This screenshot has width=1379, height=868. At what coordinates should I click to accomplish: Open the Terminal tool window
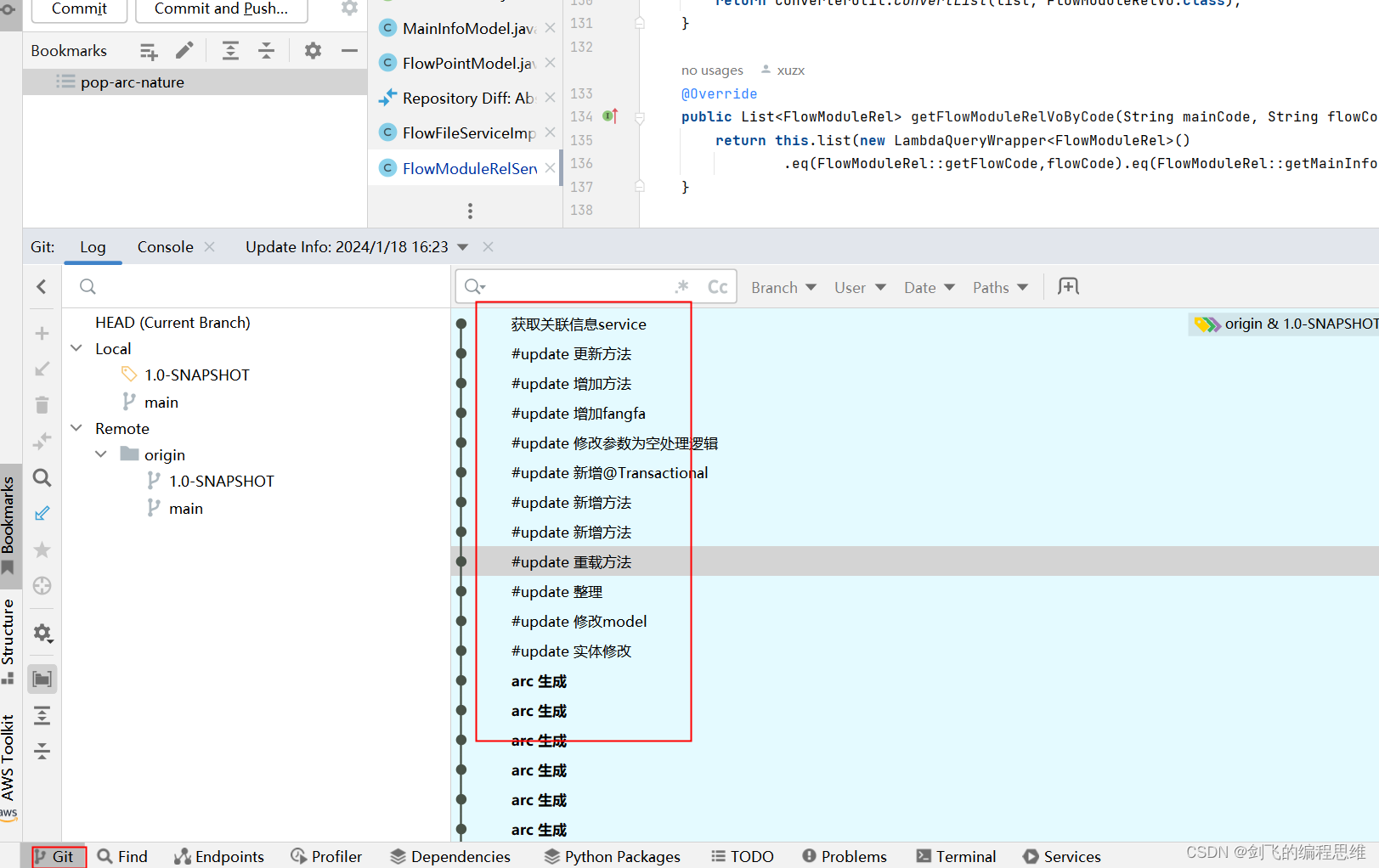pos(956,856)
